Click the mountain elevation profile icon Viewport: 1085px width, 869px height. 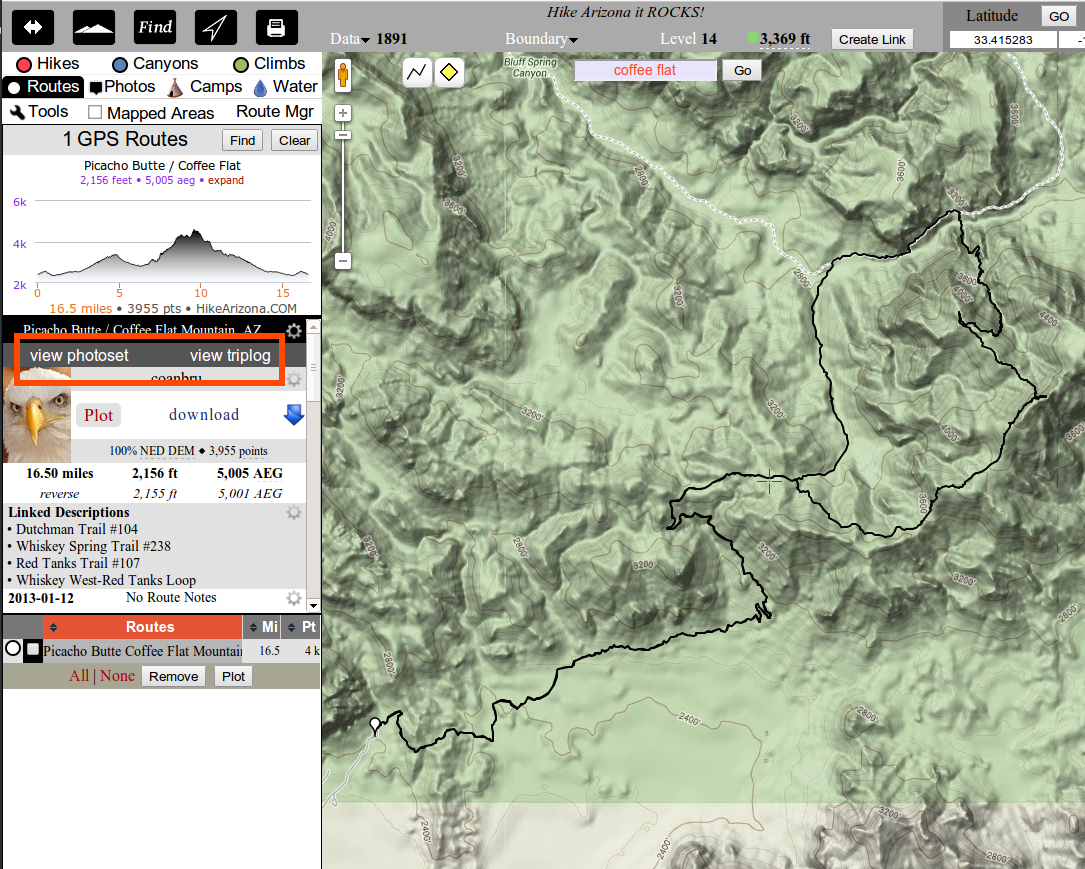[93, 27]
